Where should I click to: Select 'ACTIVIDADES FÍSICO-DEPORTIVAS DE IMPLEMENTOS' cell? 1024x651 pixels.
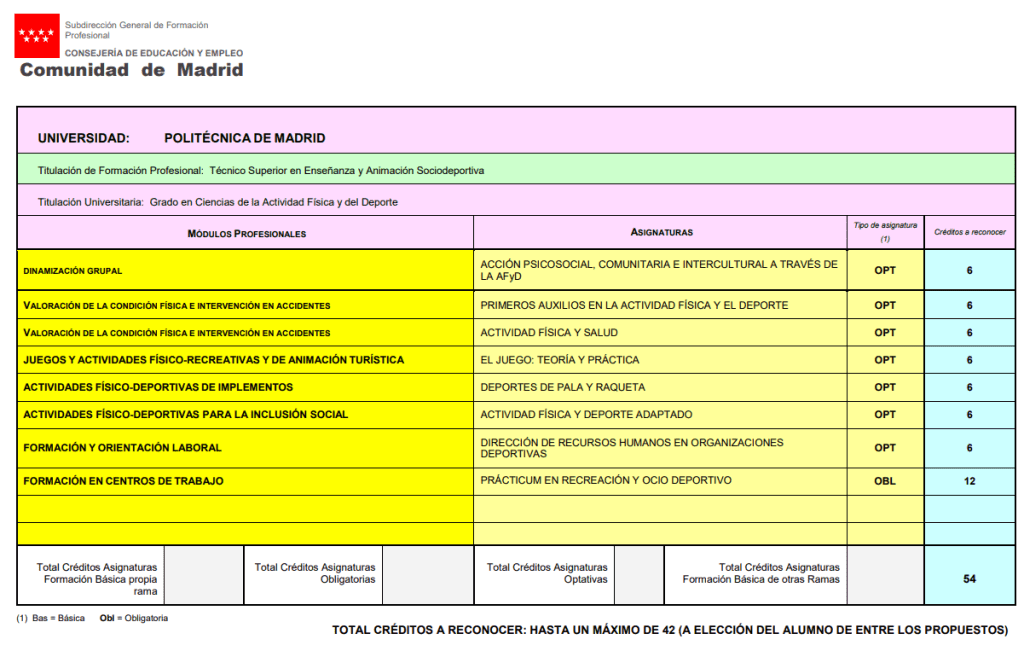click(x=246, y=387)
